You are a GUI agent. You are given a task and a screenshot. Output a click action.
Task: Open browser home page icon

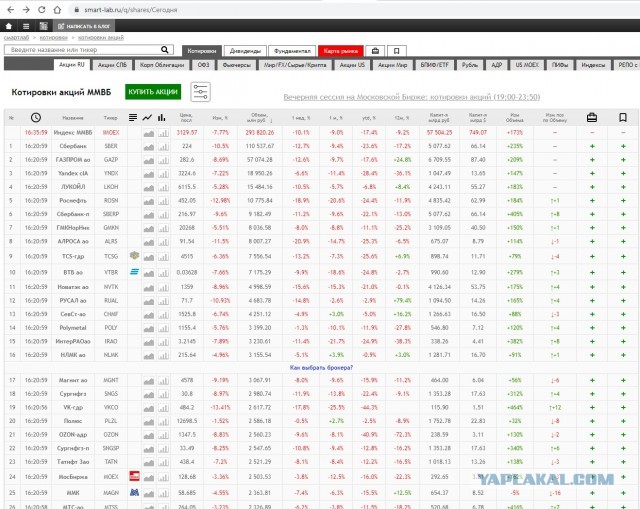(57, 9)
